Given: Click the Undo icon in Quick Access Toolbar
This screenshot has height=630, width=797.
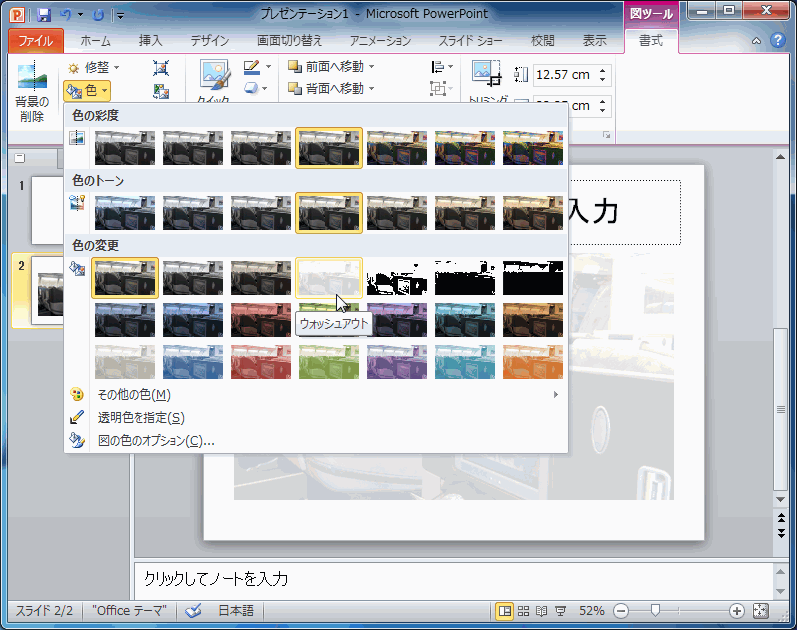Looking at the screenshot, I should click(x=66, y=15).
